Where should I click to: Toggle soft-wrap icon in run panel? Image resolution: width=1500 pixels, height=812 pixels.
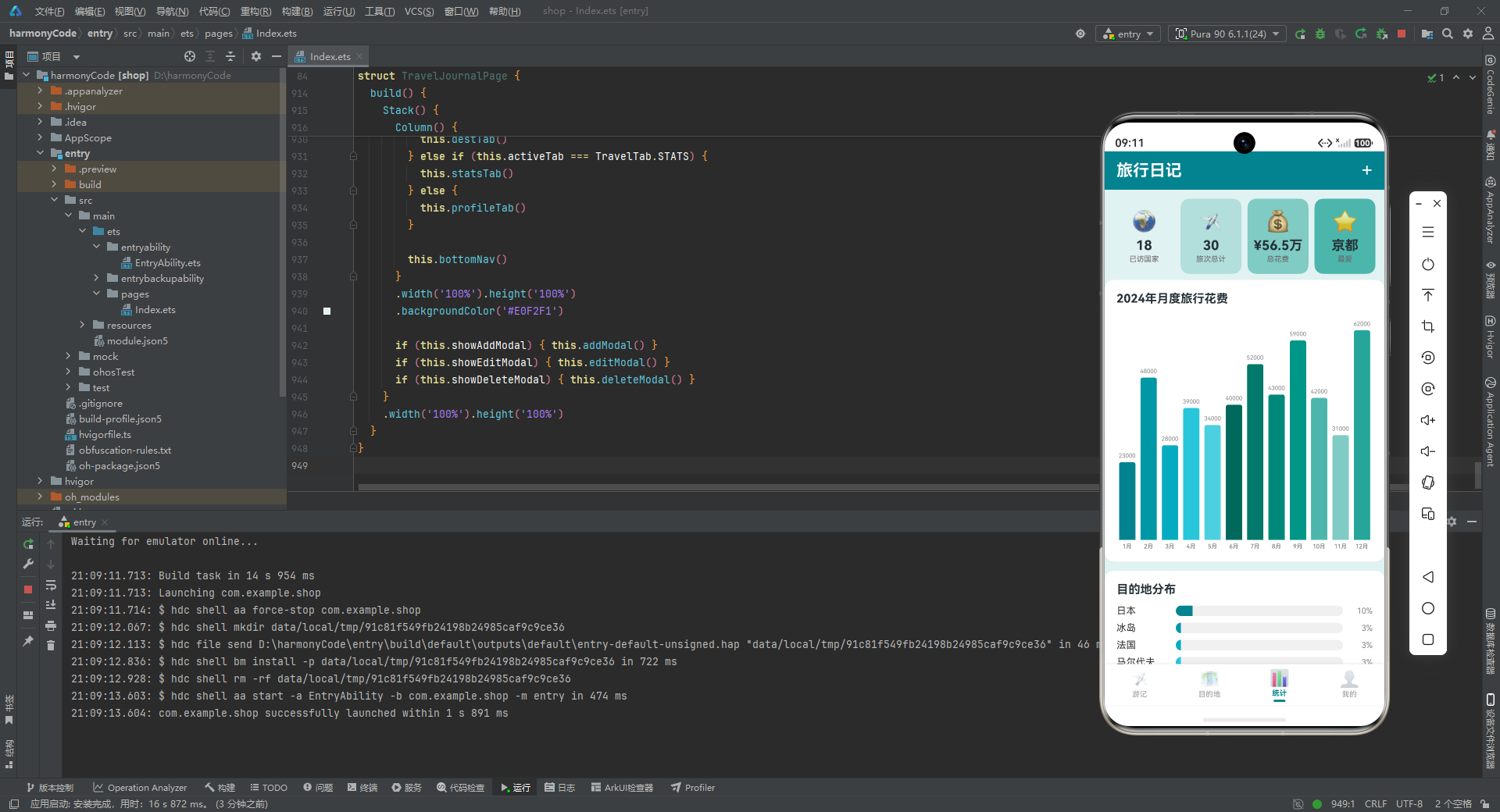coord(51,585)
